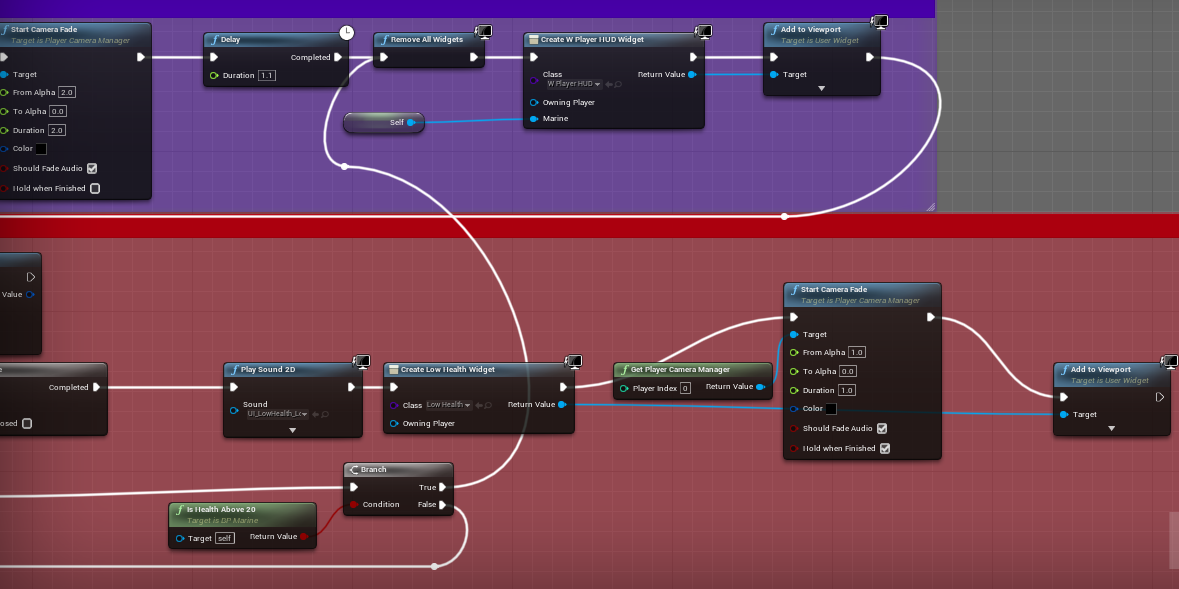Toggle Should Fade Audio in the purple section
This screenshot has width=1179, height=589.
92,169
